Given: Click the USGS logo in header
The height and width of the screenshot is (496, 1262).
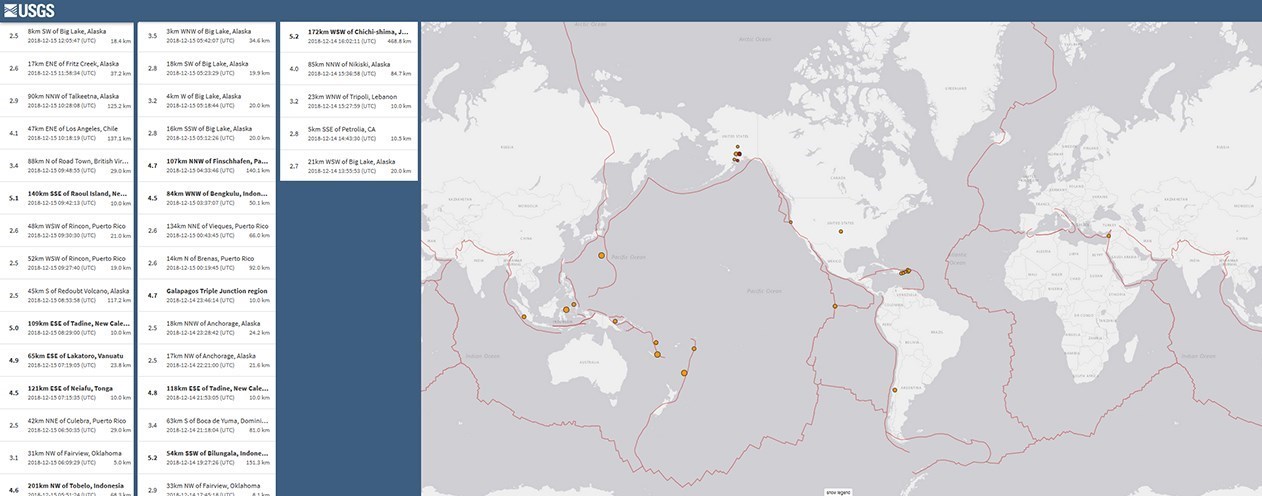Looking at the screenshot, I should pyautogui.click(x=28, y=10).
